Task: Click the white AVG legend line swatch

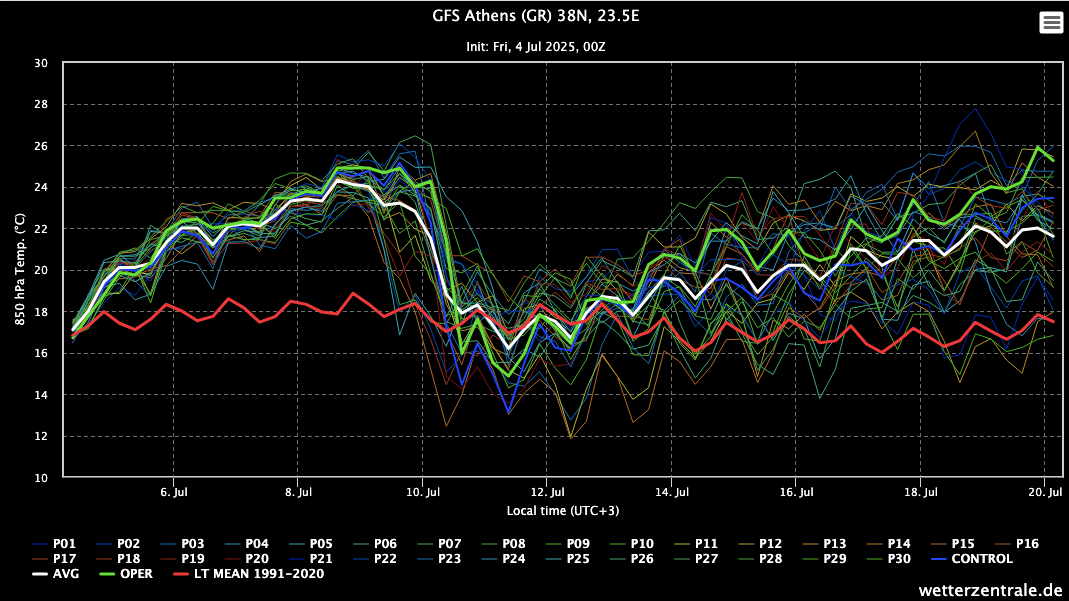Action: coord(40,574)
